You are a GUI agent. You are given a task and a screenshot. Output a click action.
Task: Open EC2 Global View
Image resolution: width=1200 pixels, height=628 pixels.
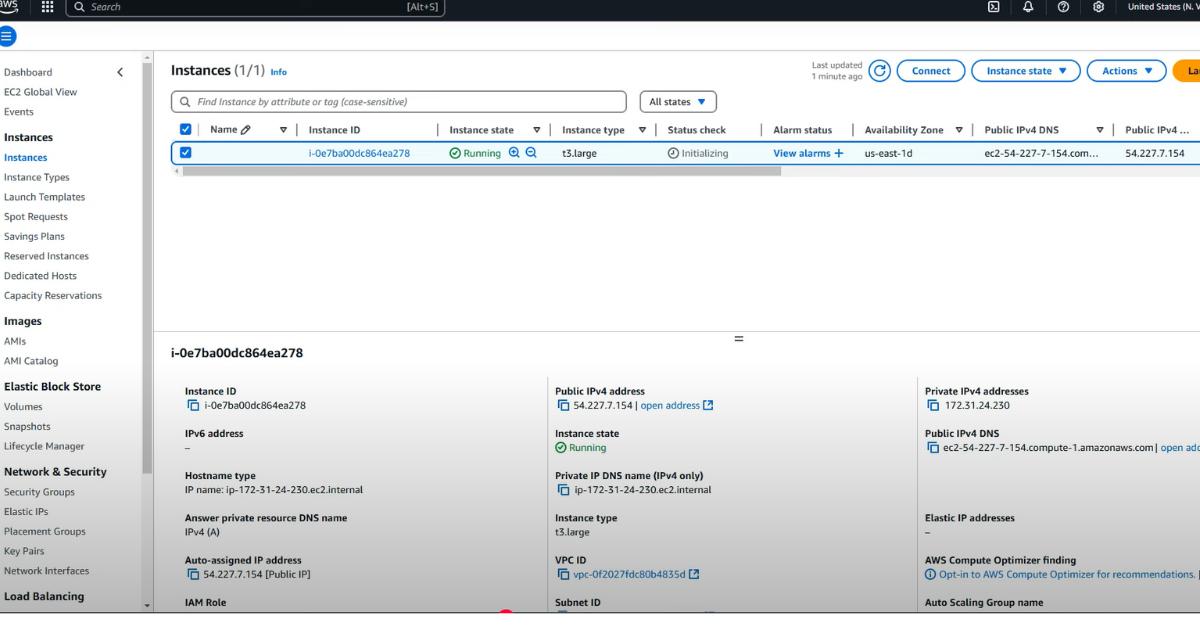(x=40, y=92)
